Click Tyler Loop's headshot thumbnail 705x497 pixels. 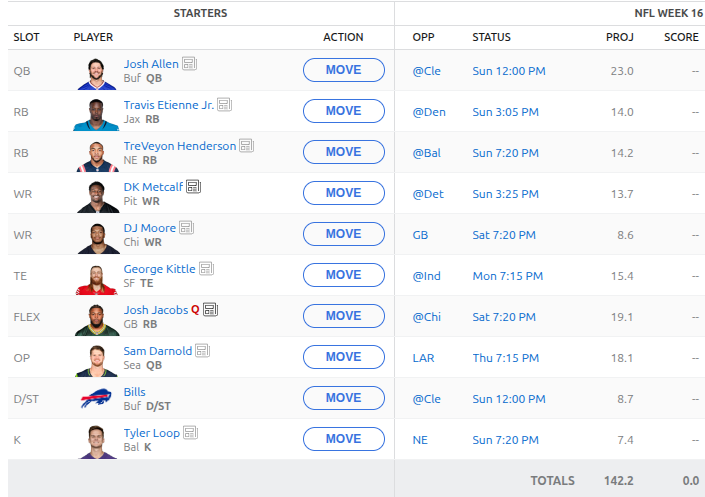pos(96,440)
